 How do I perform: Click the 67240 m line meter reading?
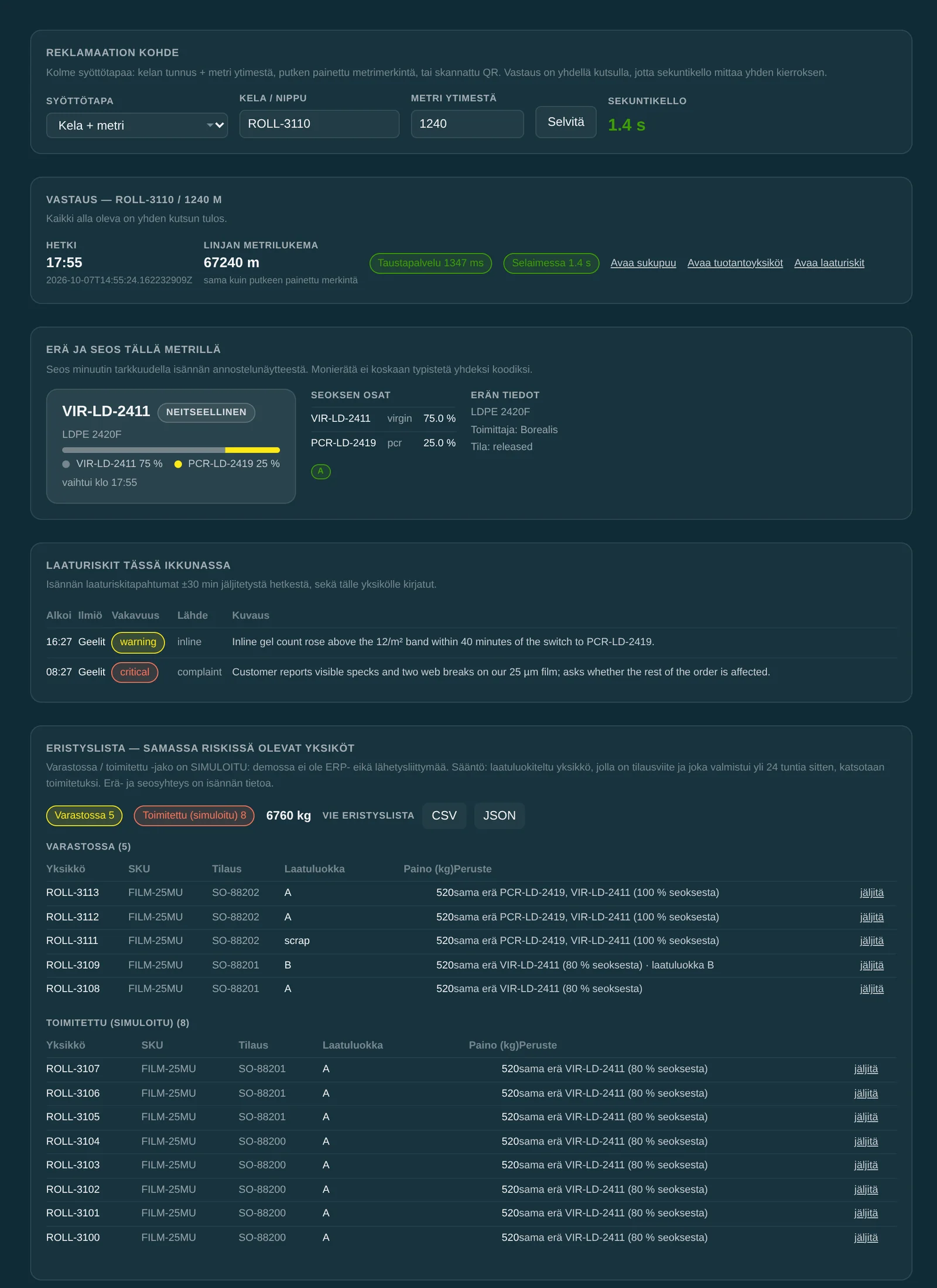tap(231, 262)
